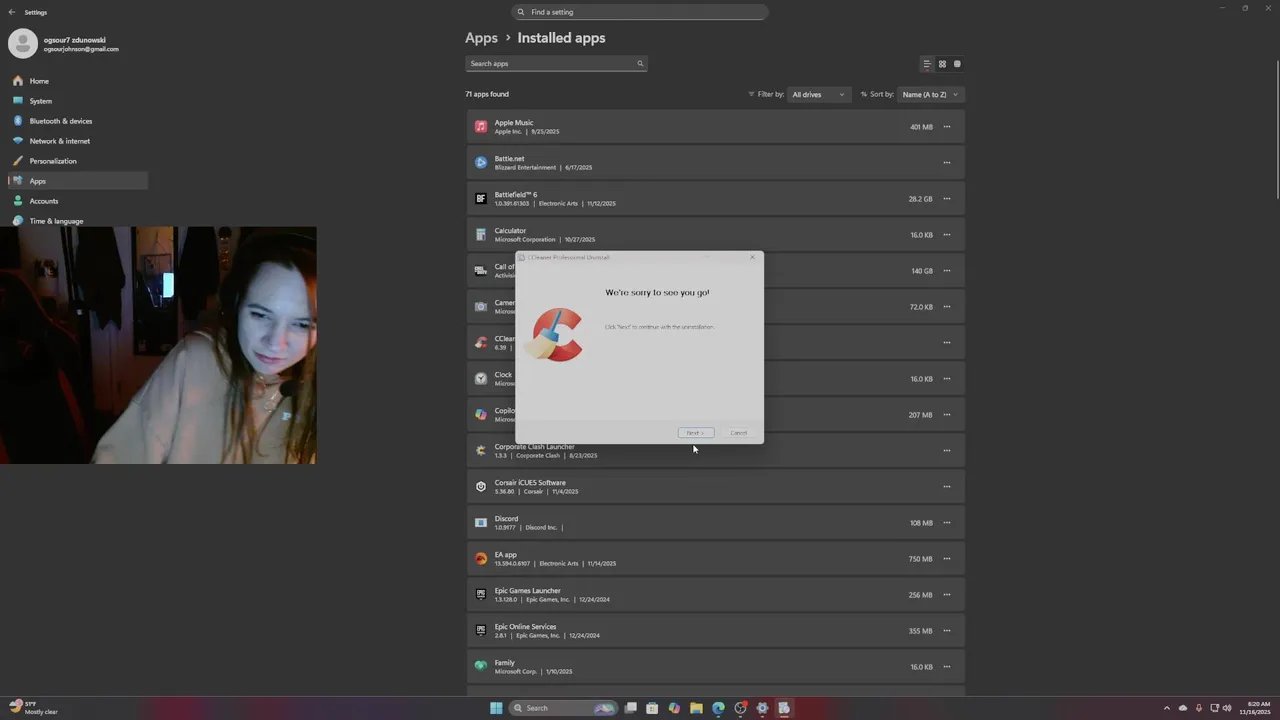This screenshot has height=720, width=1280.
Task: Click the Discord app icon
Action: coord(481,523)
